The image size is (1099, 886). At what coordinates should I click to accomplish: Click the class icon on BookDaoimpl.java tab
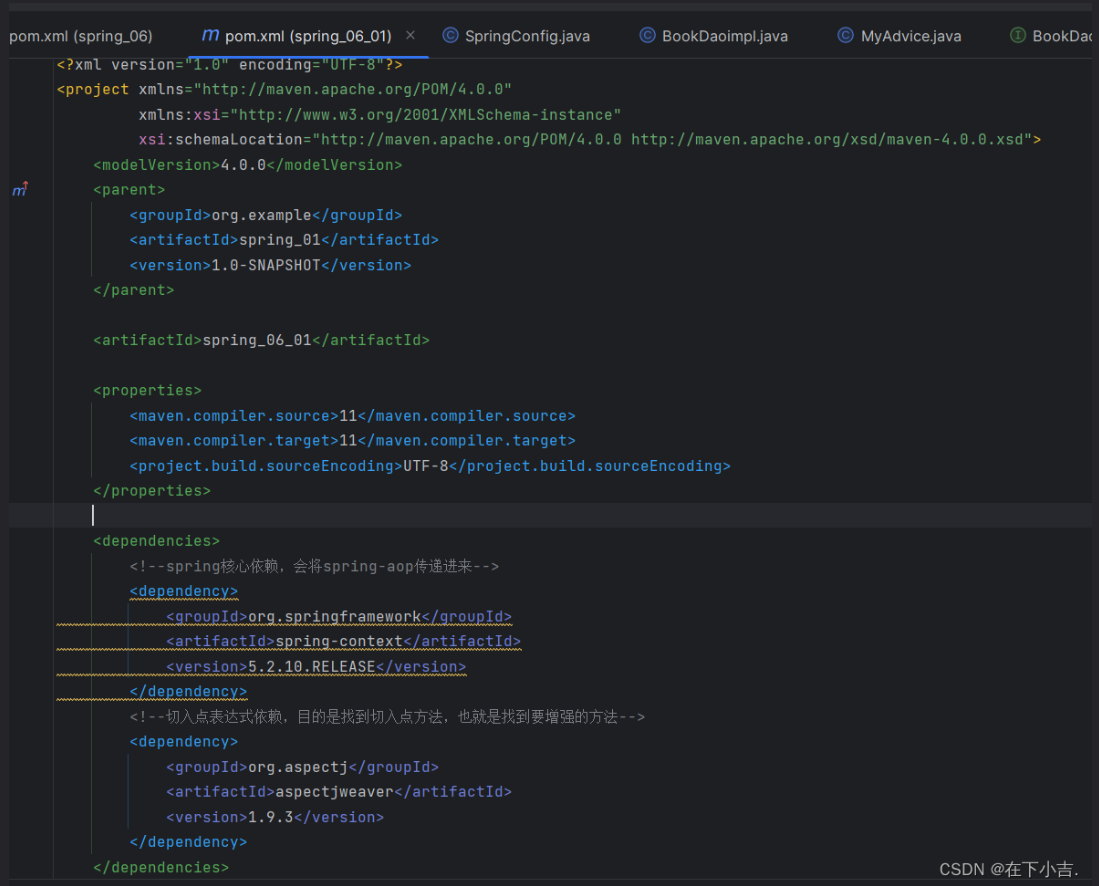647,35
